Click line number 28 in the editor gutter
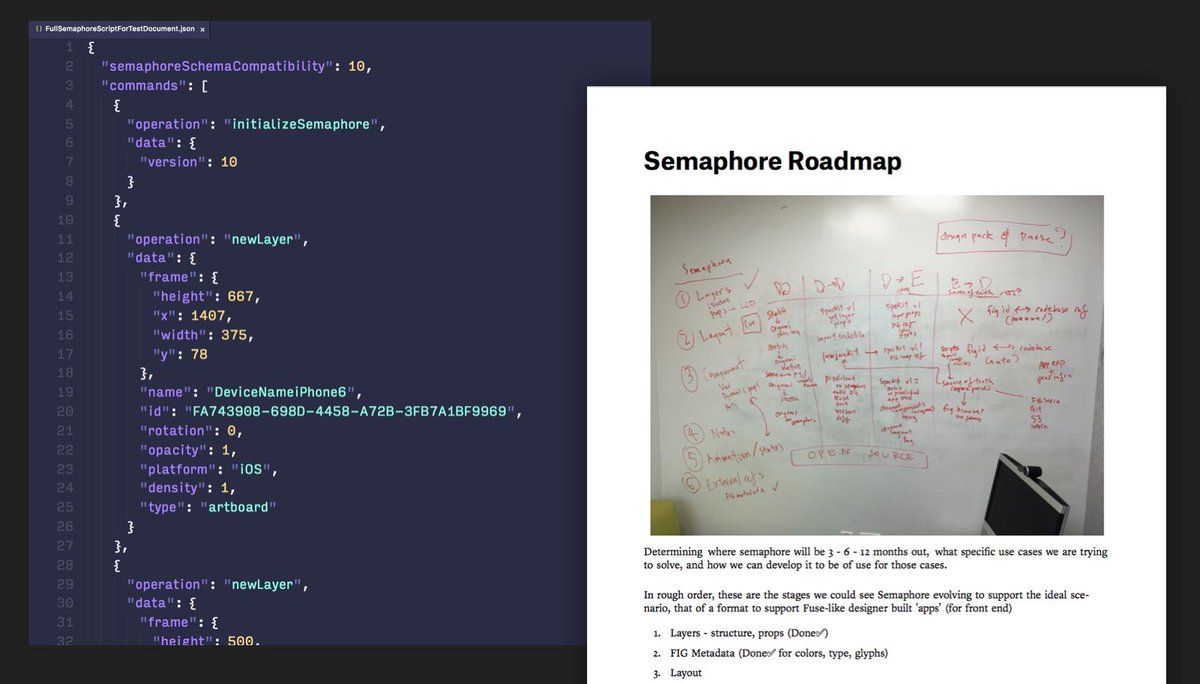The width and height of the screenshot is (1200, 684). click(x=65, y=565)
